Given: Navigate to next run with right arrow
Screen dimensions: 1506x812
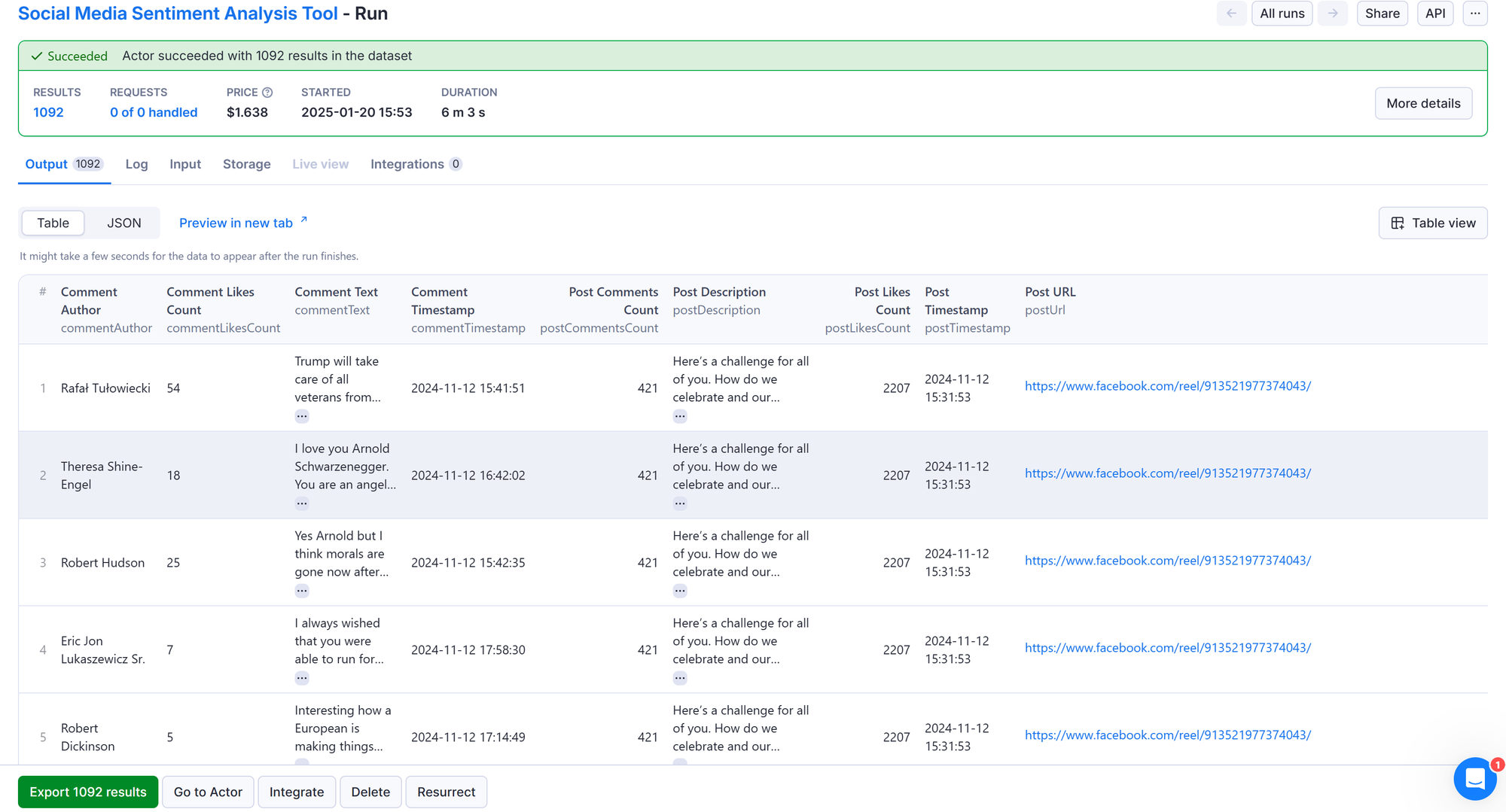Looking at the screenshot, I should tap(1332, 13).
